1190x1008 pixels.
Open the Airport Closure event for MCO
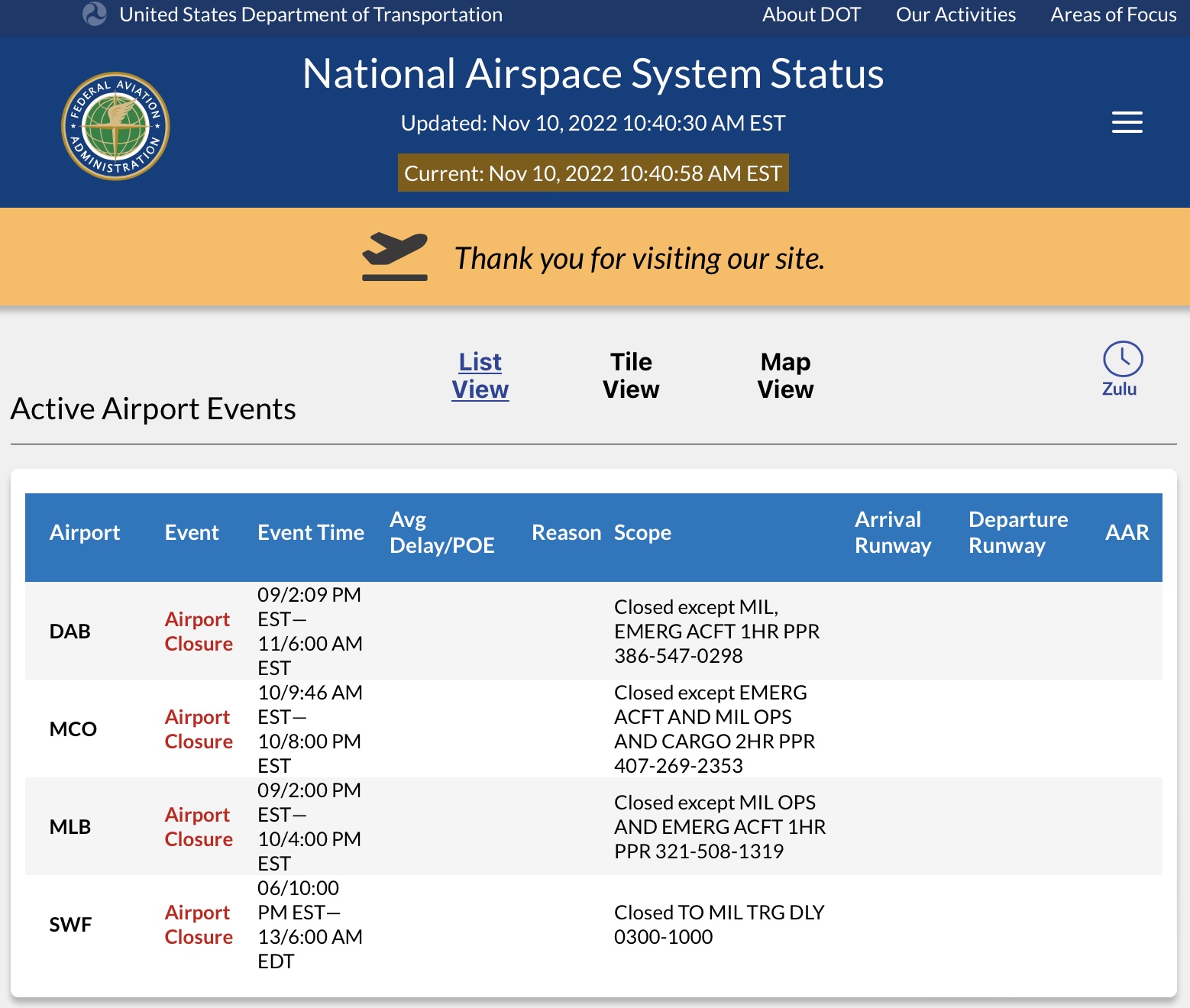(x=198, y=729)
